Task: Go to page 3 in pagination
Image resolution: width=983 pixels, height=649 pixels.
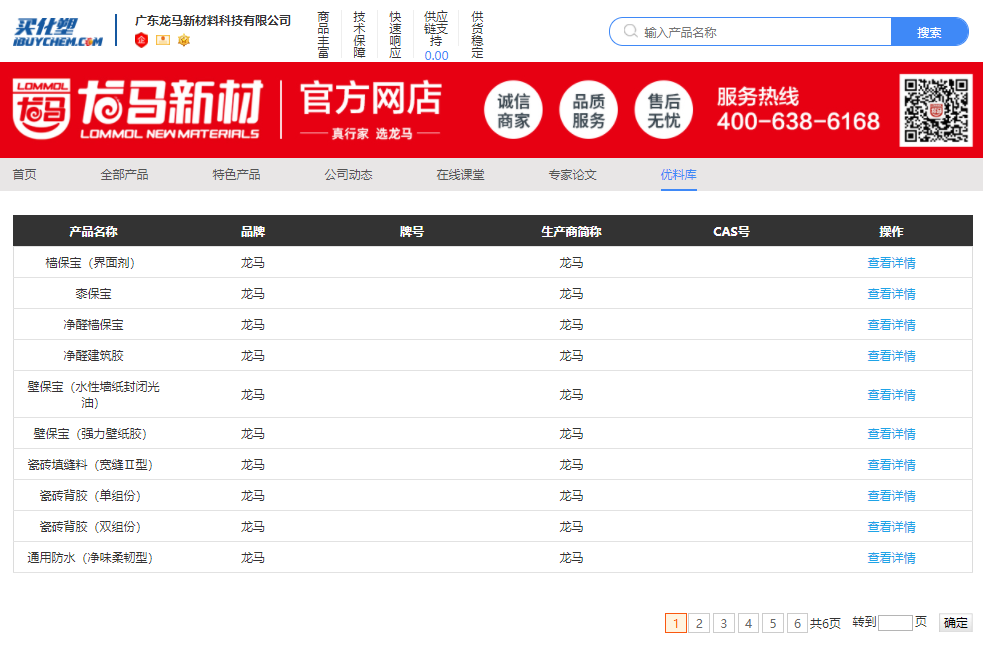Action: (x=723, y=623)
